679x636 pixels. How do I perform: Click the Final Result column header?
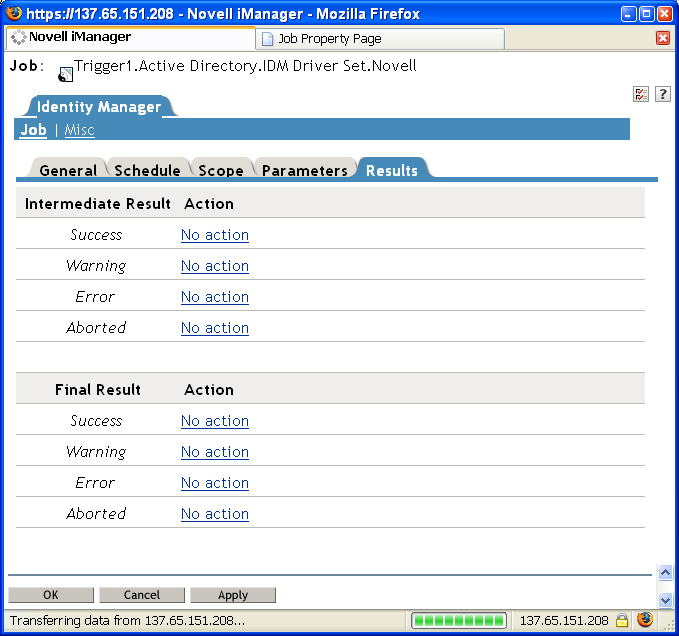97,390
